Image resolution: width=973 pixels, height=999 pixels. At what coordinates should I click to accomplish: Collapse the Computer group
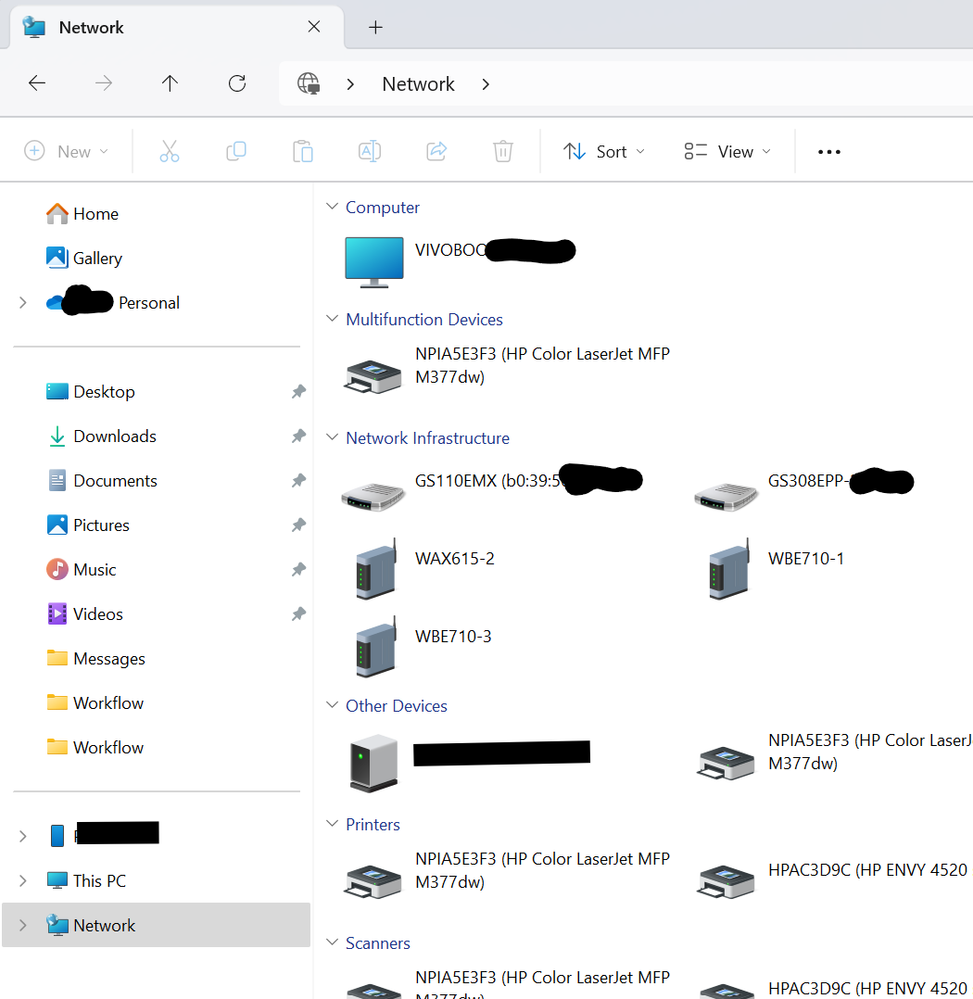click(x=333, y=208)
